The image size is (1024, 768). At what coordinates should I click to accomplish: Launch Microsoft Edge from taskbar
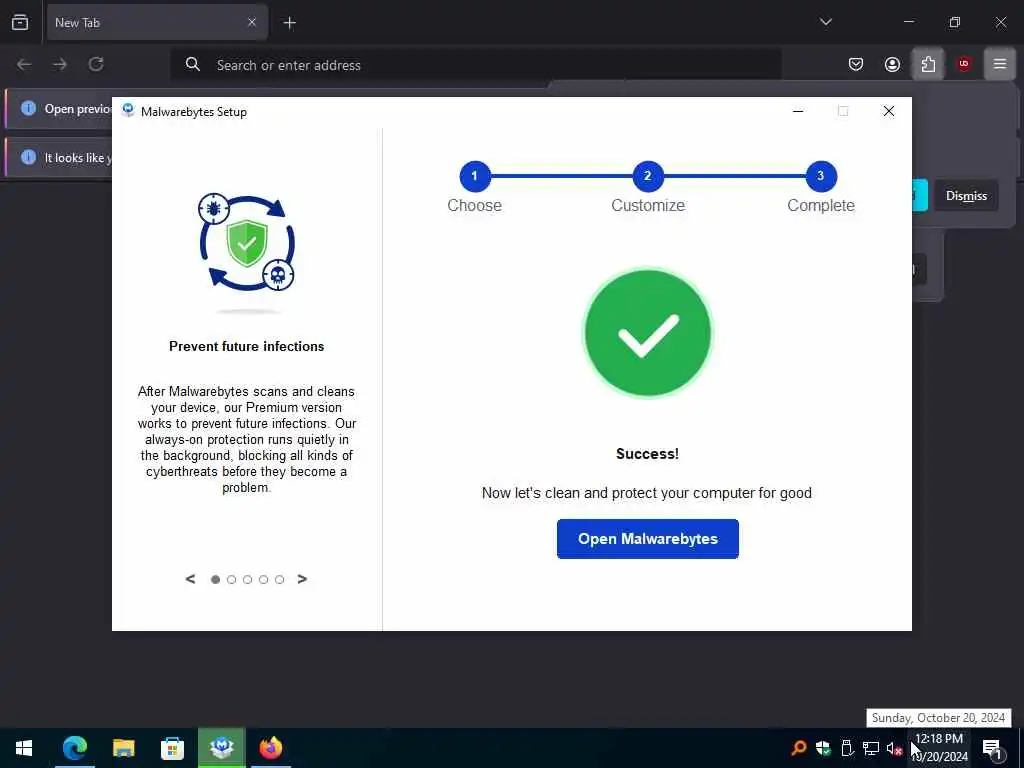[x=75, y=748]
